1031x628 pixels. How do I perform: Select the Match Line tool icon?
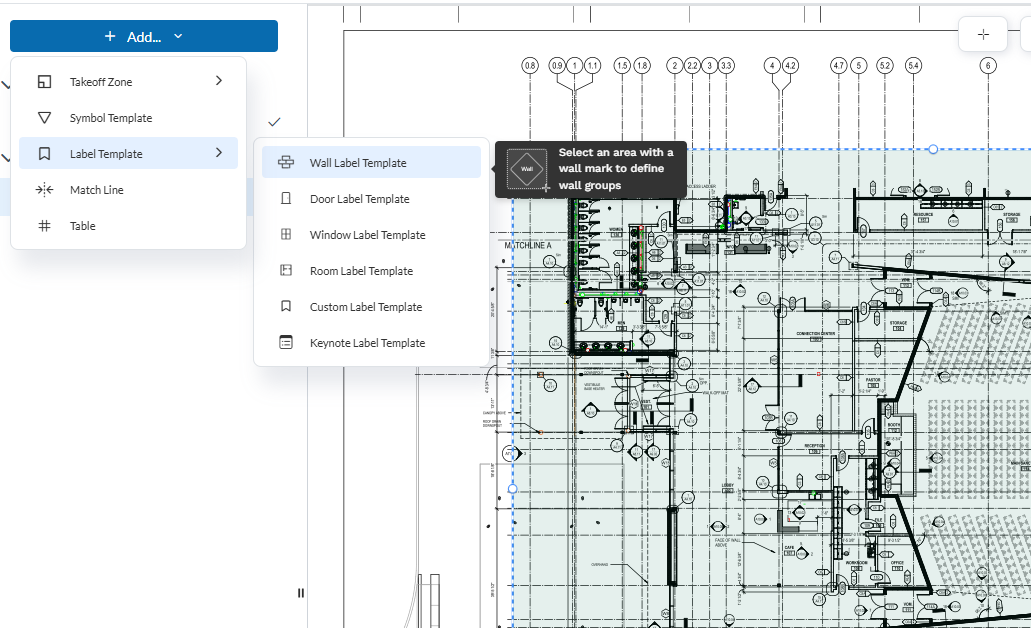[44, 189]
